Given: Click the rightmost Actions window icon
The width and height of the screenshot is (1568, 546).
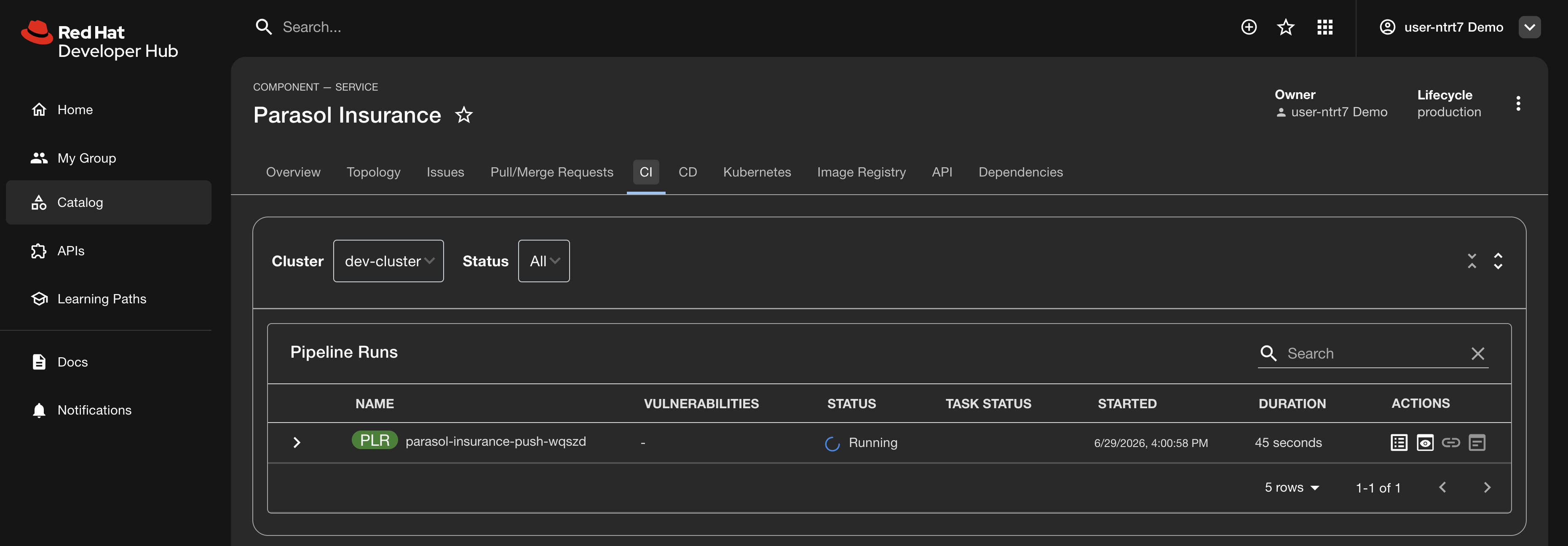Looking at the screenshot, I should (1477, 442).
